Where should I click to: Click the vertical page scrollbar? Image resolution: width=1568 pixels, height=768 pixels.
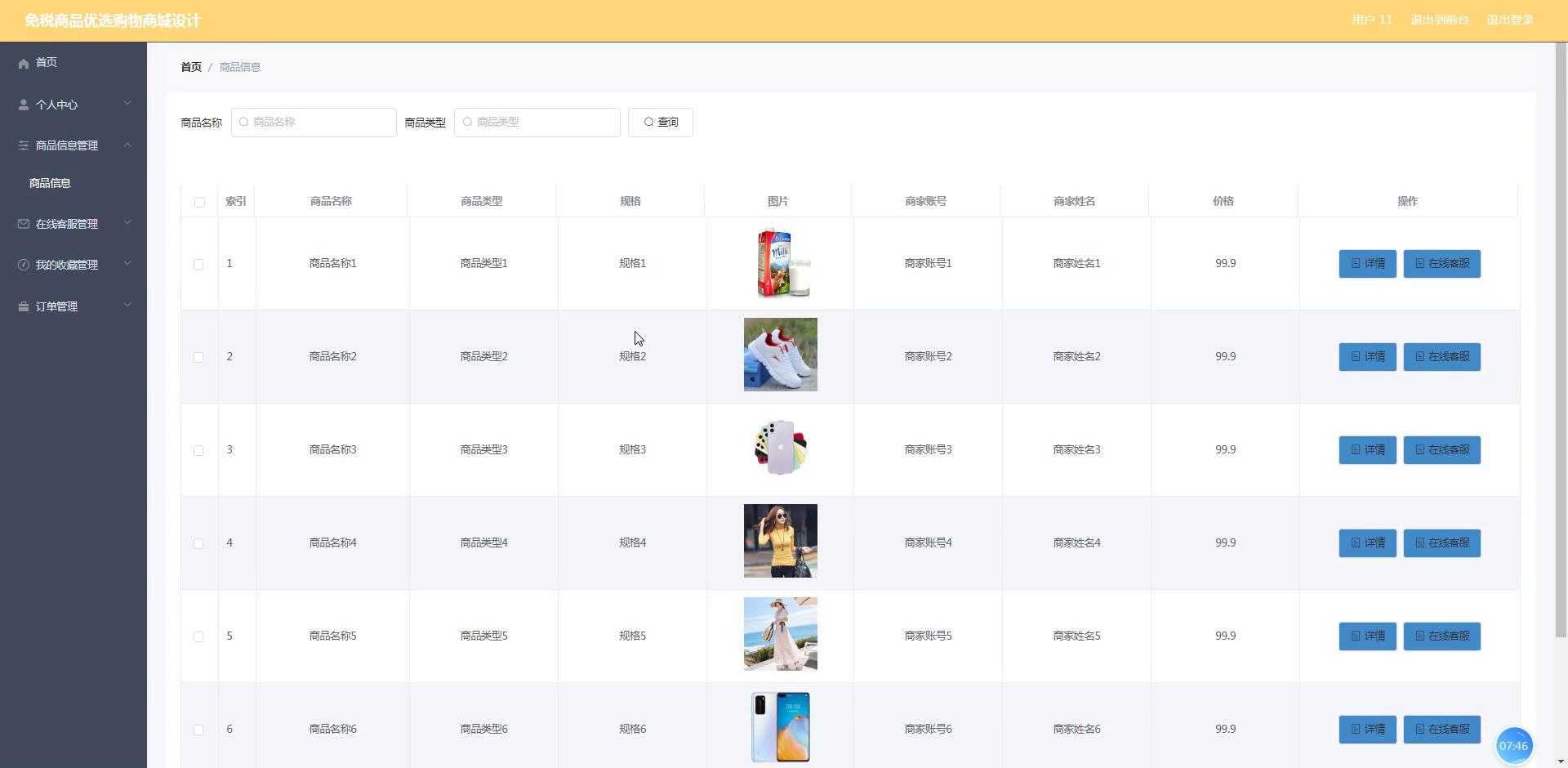(1561, 343)
